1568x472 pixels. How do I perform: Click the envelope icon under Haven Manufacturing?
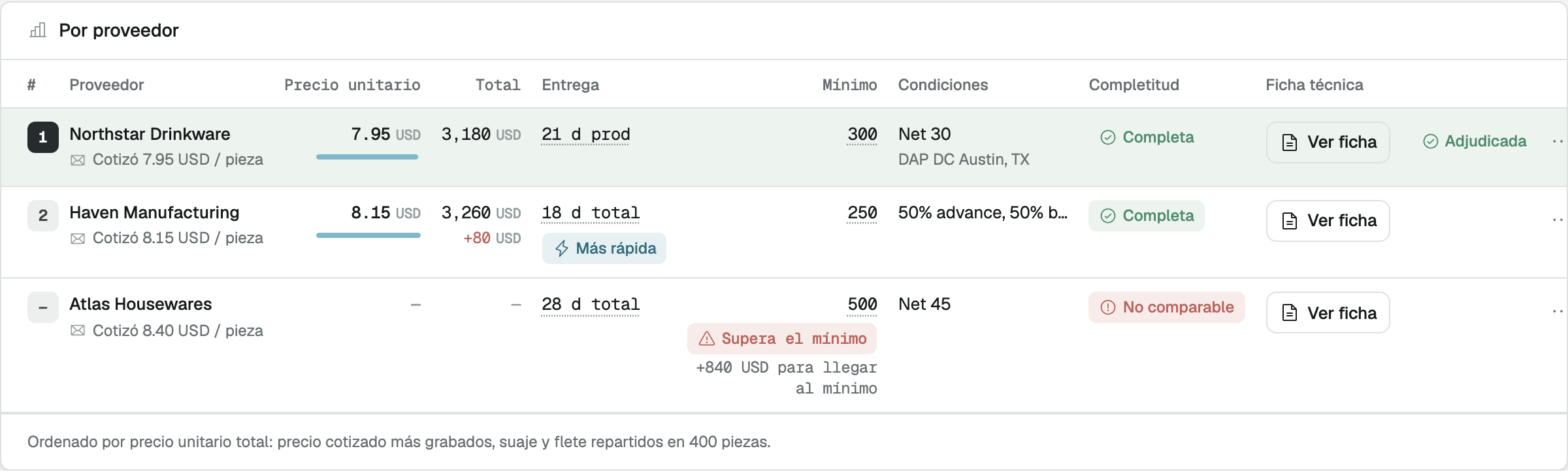tap(78, 239)
